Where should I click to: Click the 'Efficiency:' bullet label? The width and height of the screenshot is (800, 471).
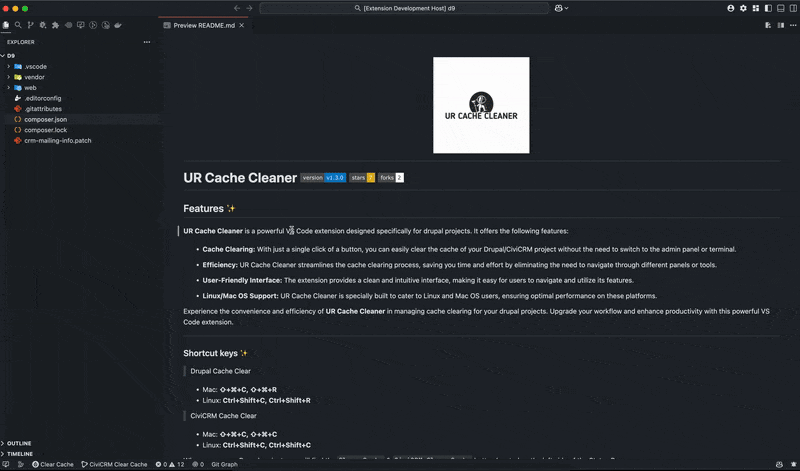click(220, 265)
